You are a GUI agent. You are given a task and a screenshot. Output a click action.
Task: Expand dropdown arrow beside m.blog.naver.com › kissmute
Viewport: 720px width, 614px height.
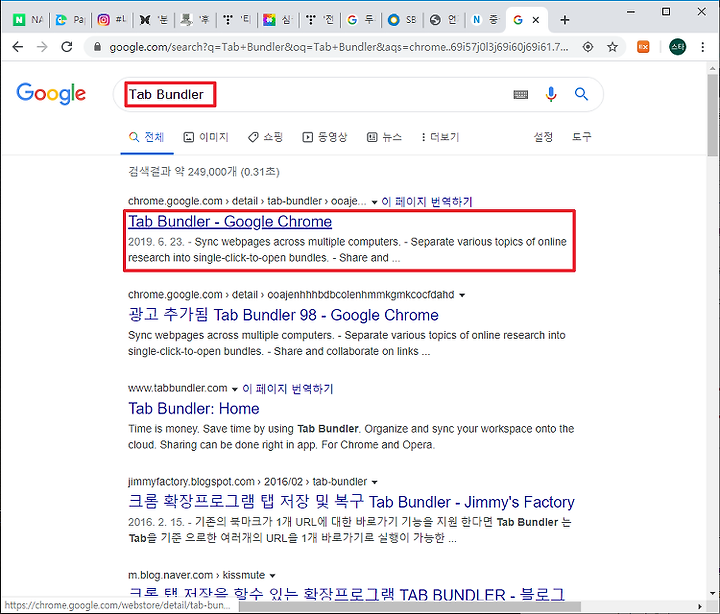(x=272, y=575)
